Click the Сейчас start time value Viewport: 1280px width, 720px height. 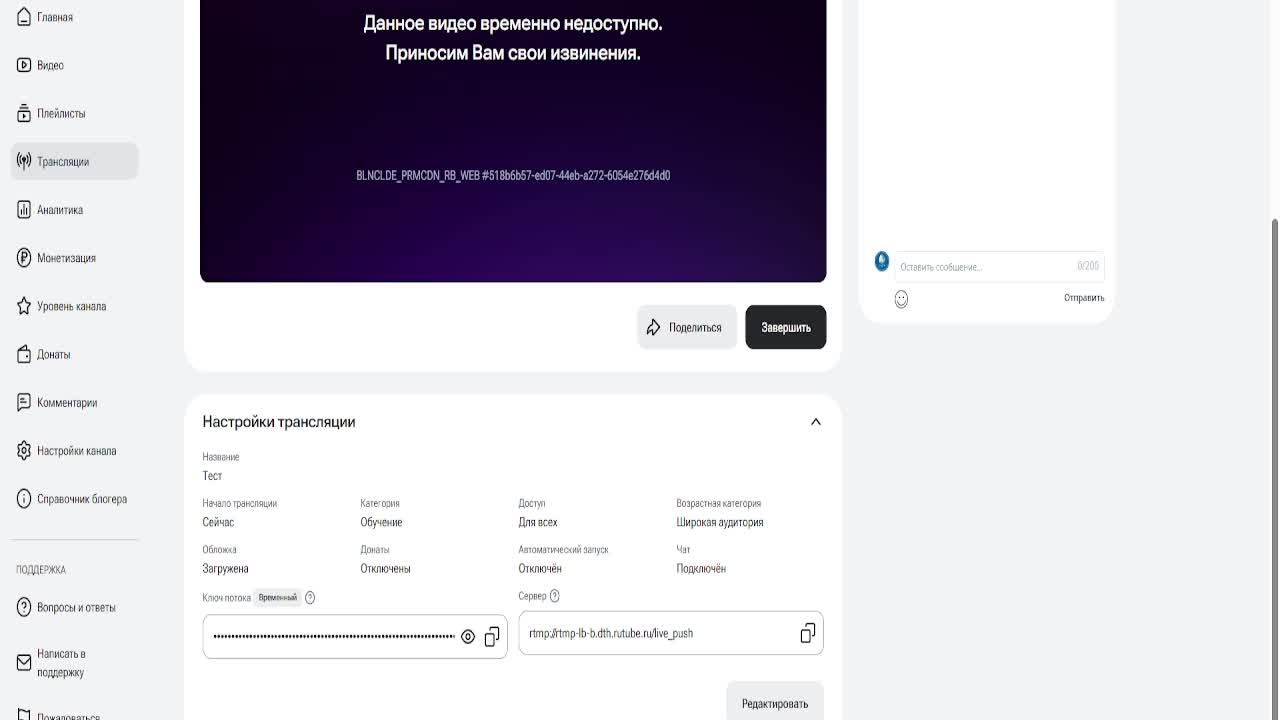point(218,522)
